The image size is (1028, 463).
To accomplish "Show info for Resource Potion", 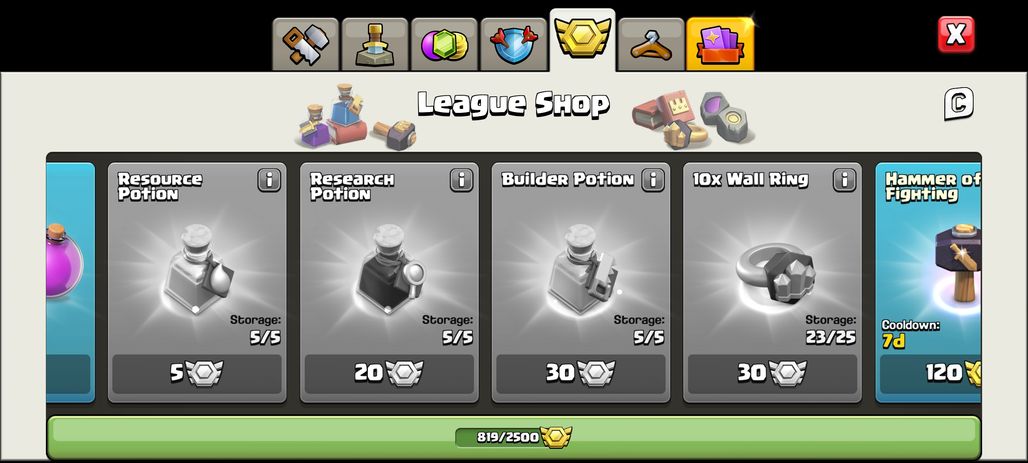I will tap(269, 180).
